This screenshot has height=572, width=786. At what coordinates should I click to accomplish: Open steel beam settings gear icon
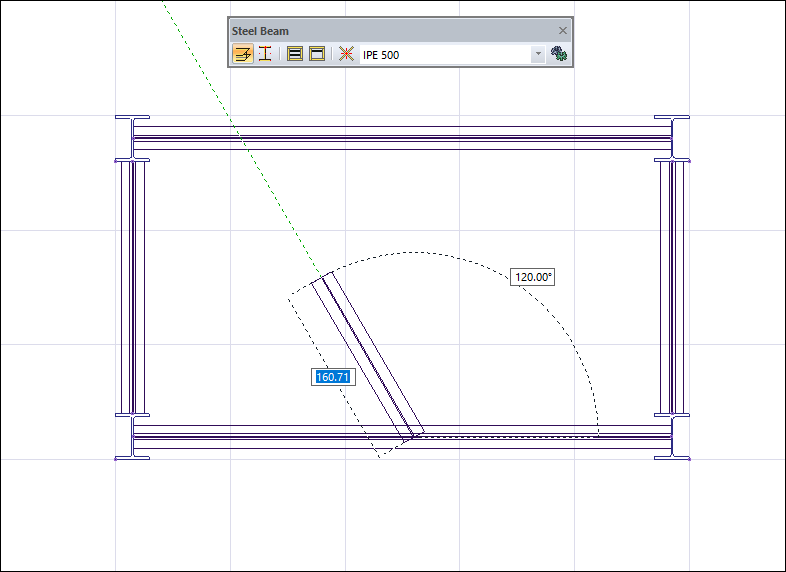pyautogui.click(x=559, y=54)
